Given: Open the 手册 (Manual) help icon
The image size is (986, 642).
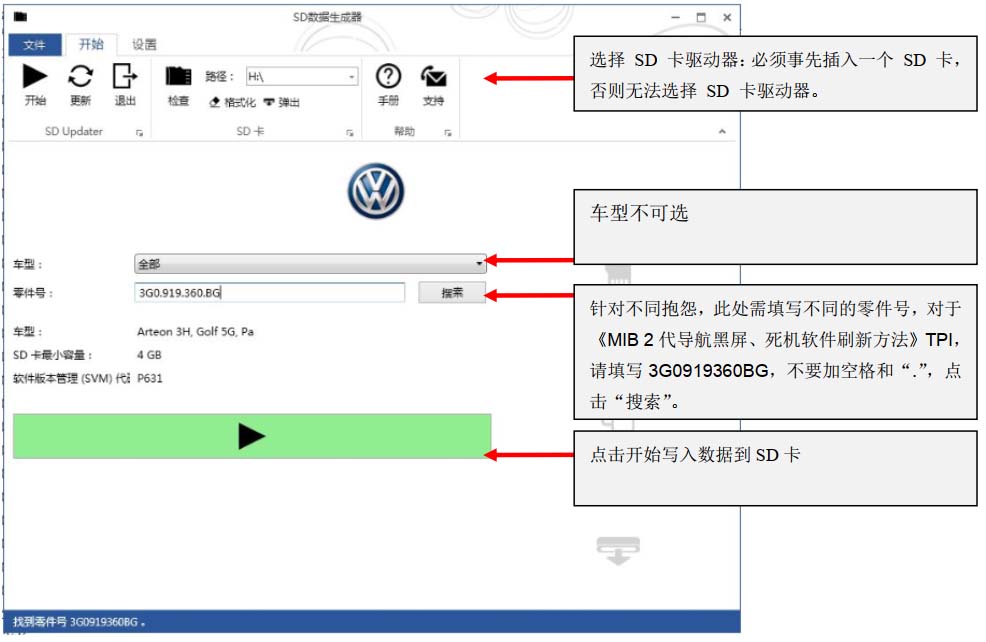Looking at the screenshot, I should 388,77.
